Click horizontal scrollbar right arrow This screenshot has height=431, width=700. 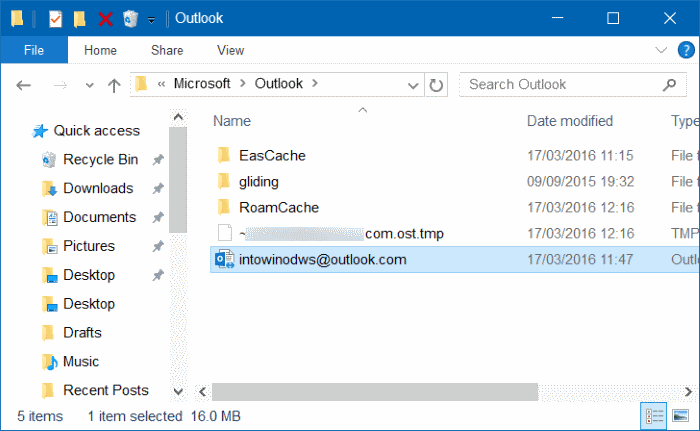(x=688, y=392)
